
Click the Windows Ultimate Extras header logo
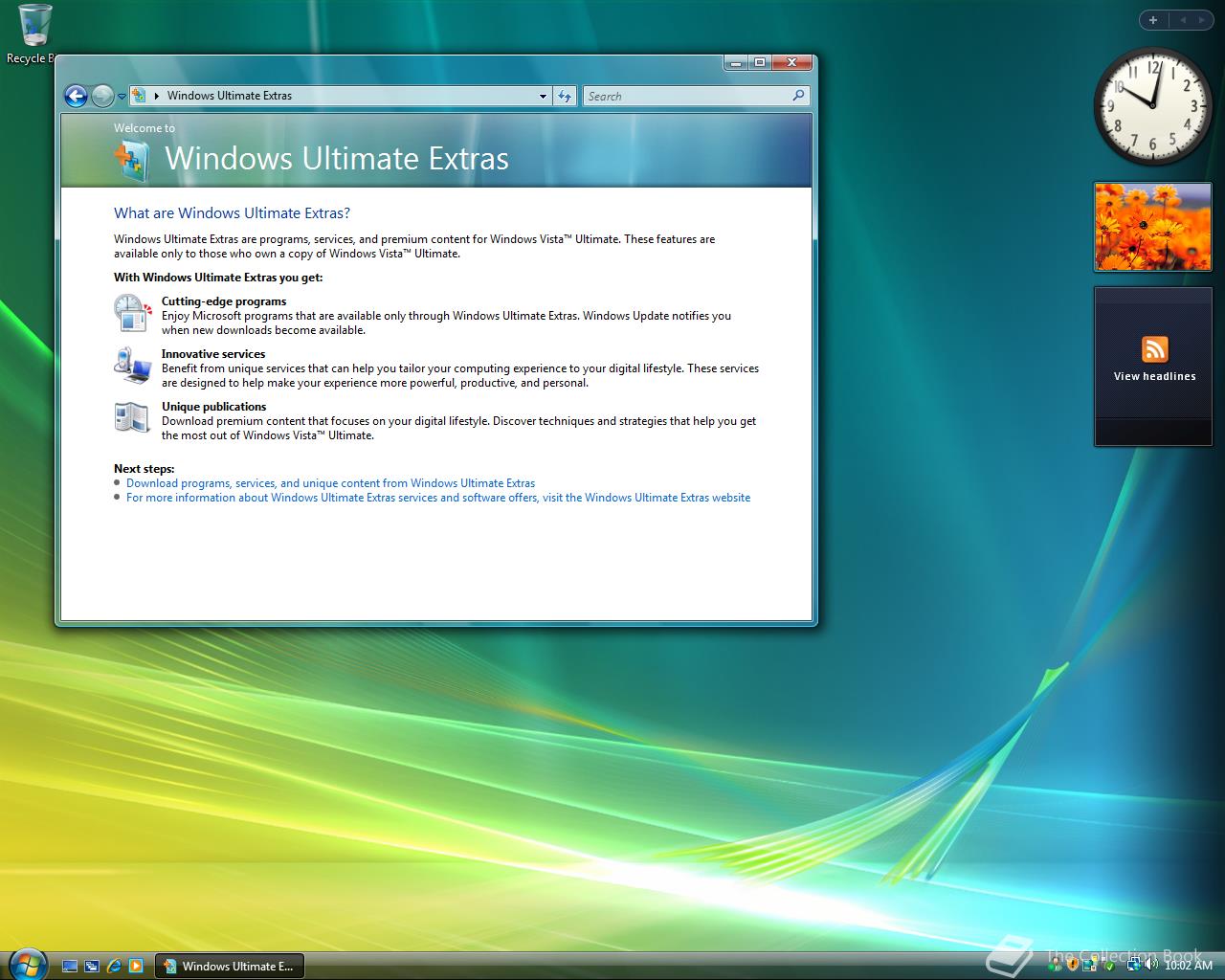pyautogui.click(x=130, y=160)
